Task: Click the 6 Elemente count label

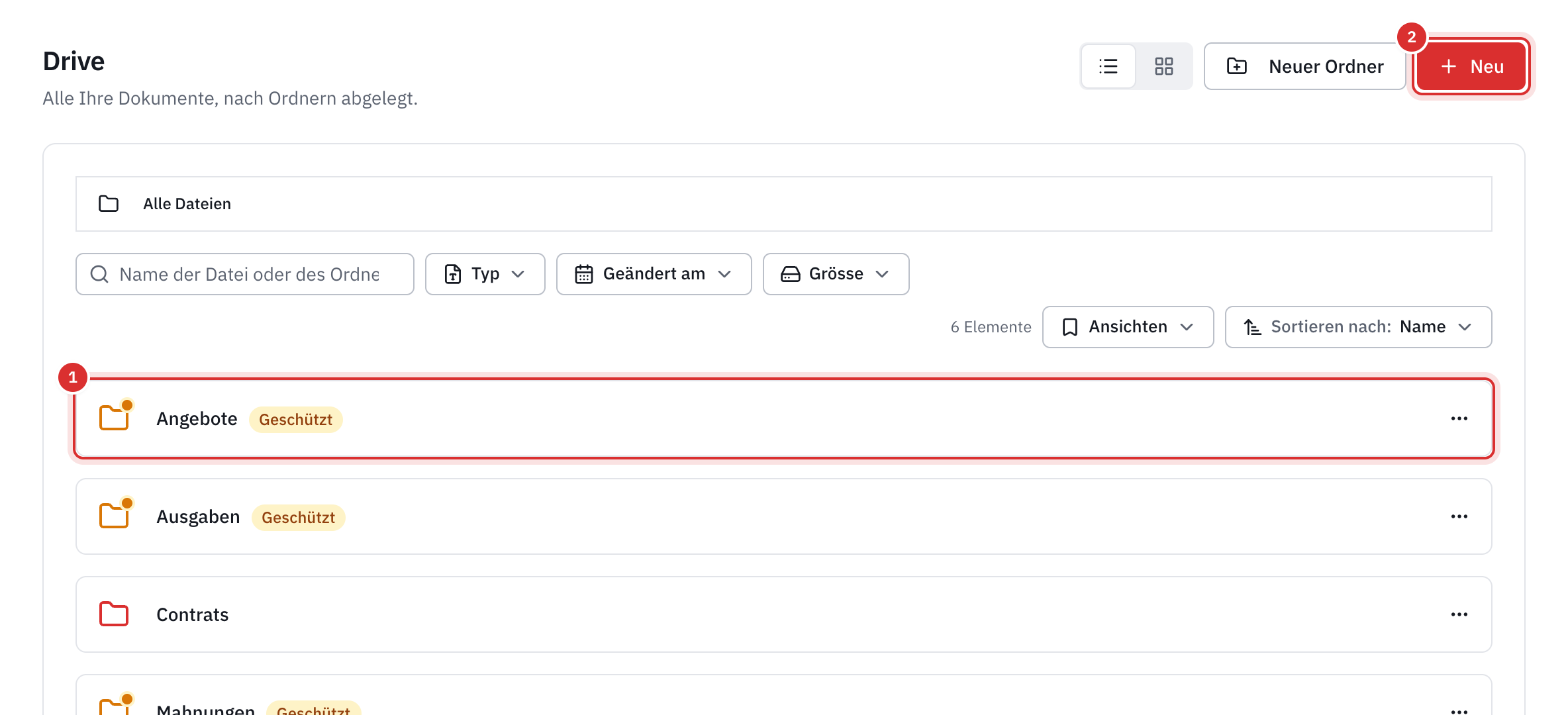Action: pos(991,327)
